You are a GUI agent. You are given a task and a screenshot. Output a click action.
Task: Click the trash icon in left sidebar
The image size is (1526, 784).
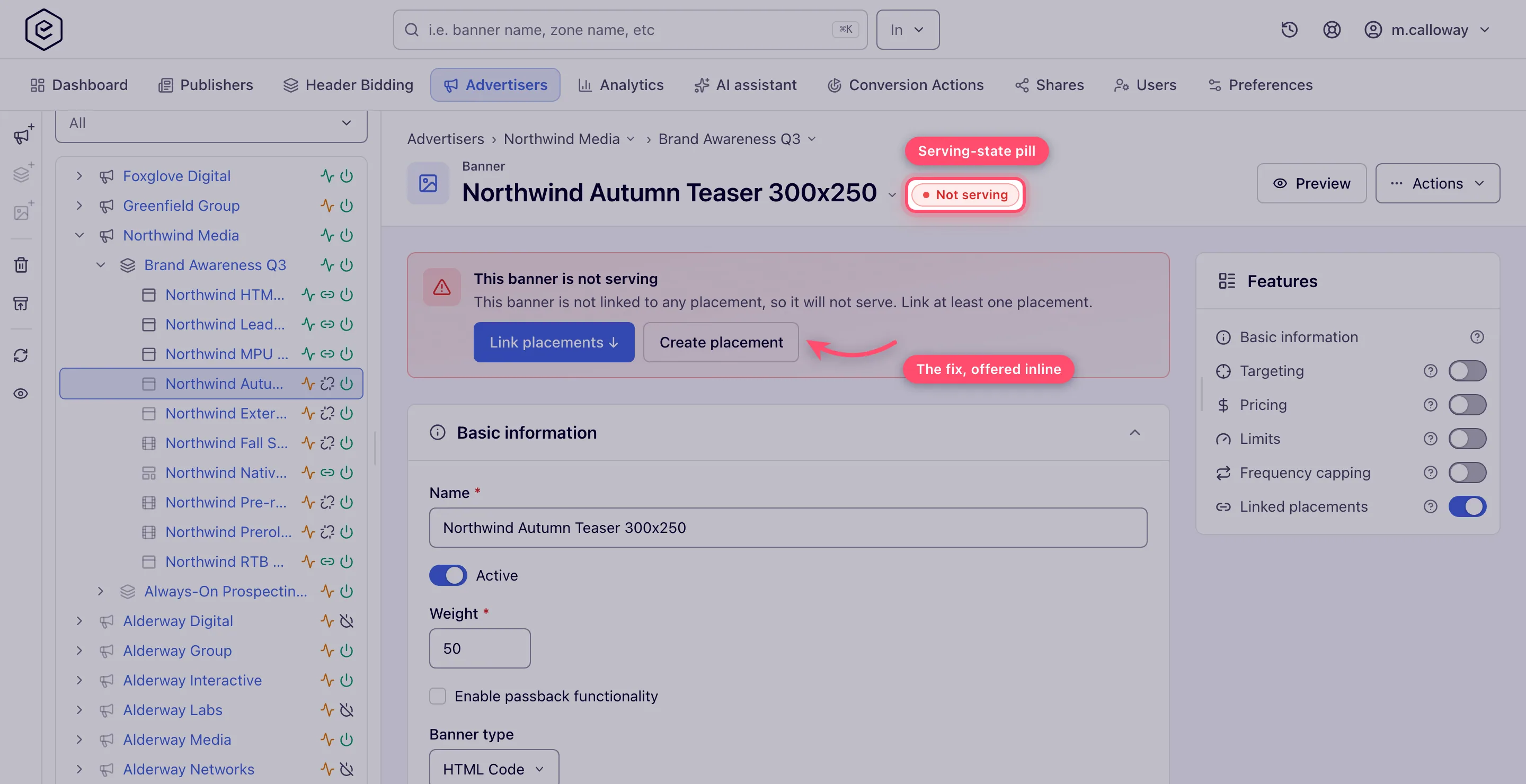pos(21,265)
